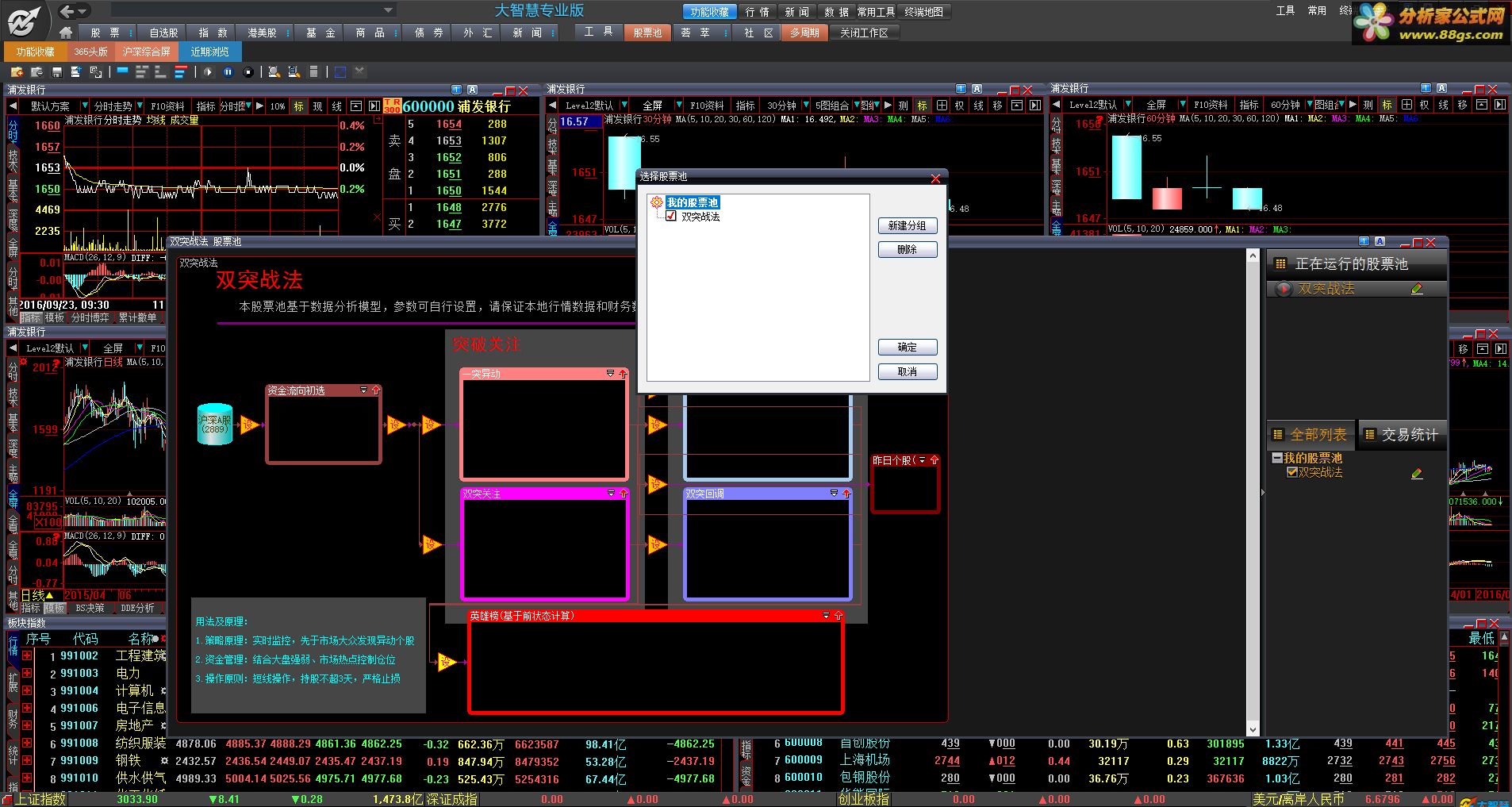Click the 移 icon in 60分钟 chart toolbar

click(1463, 105)
